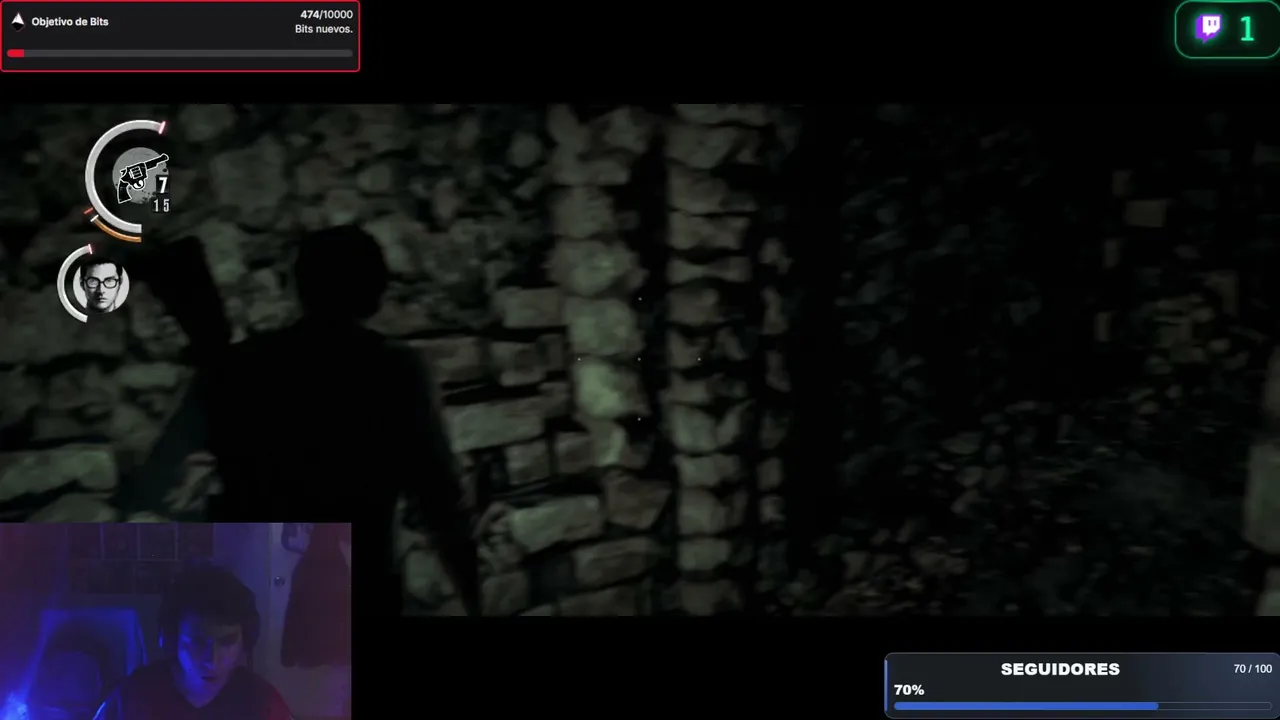Click the Seguidores progress bar
The width and height of the screenshot is (1280, 720).
pyautogui.click(x=1083, y=706)
